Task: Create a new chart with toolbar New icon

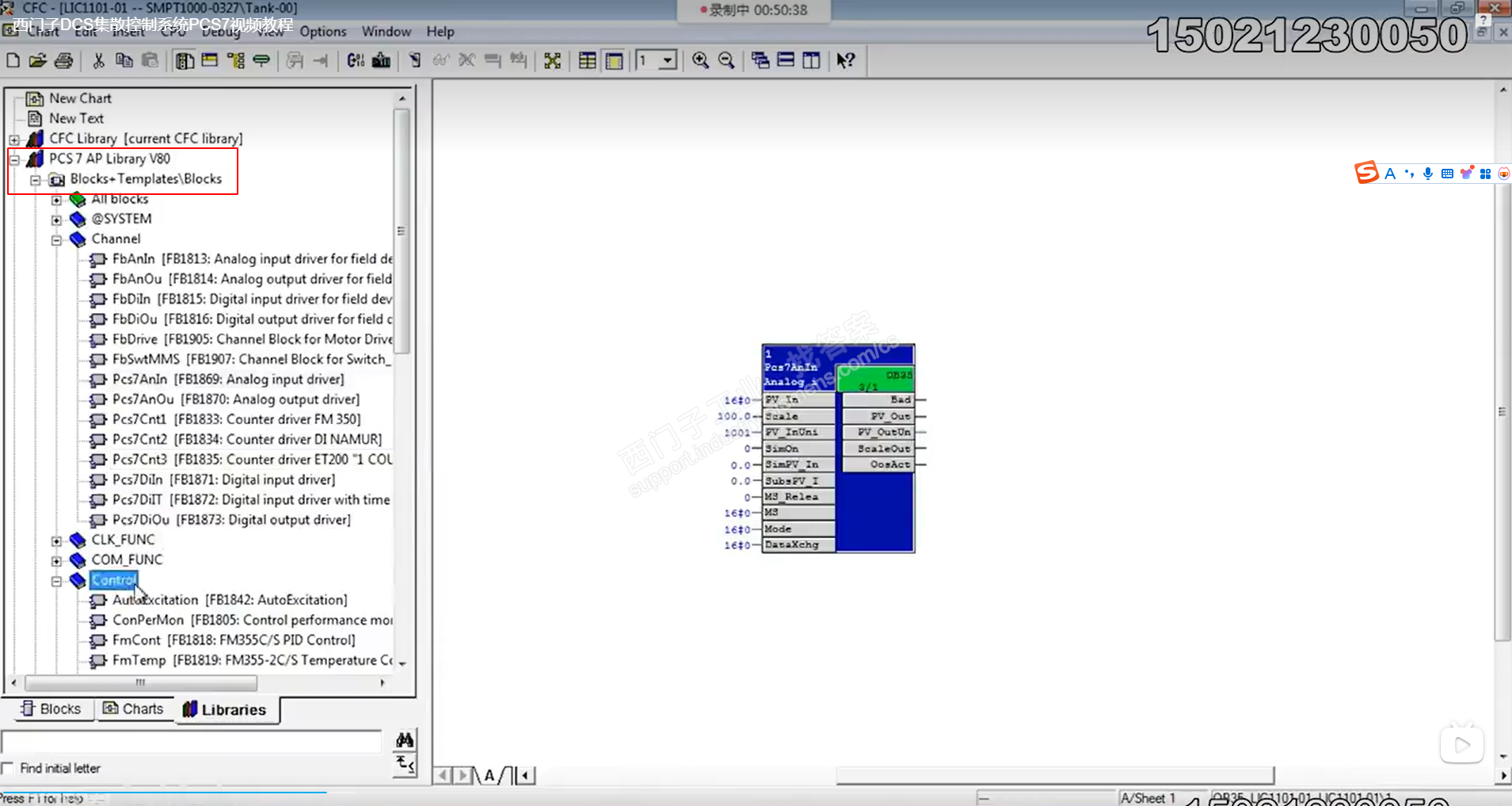Action: point(13,60)
